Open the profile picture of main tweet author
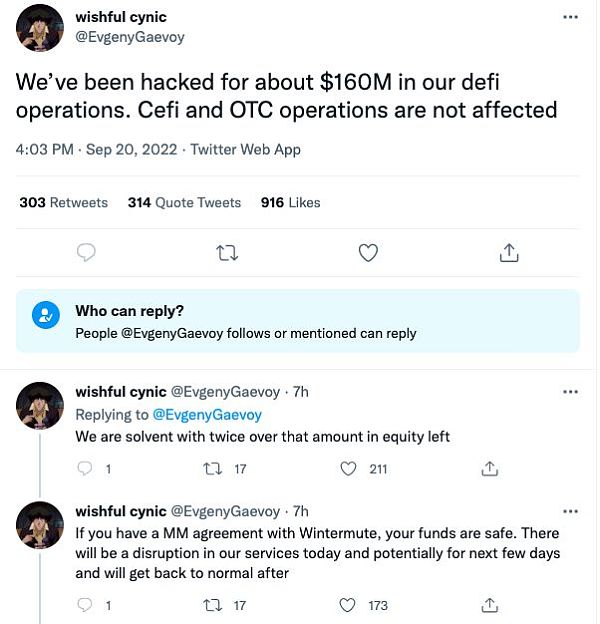This screenshot has width=600, height=624. tap(40, 28)
